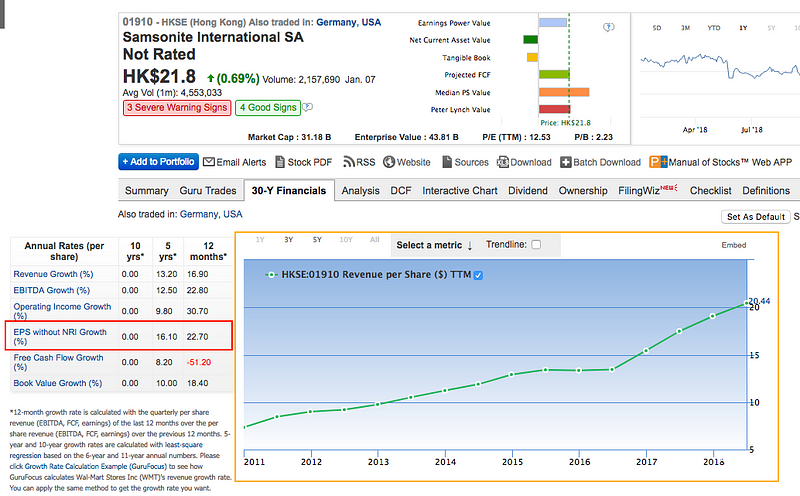
Task: Click the Sources document icon
Action: coord(447,162)
